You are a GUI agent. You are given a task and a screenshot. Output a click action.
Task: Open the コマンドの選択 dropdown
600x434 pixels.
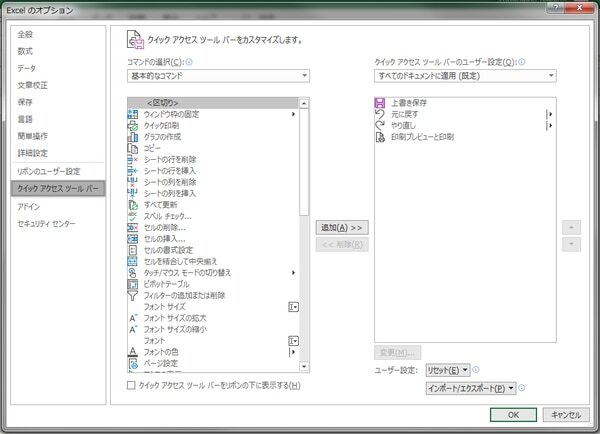pyautogui.click(x=218, y=75)
